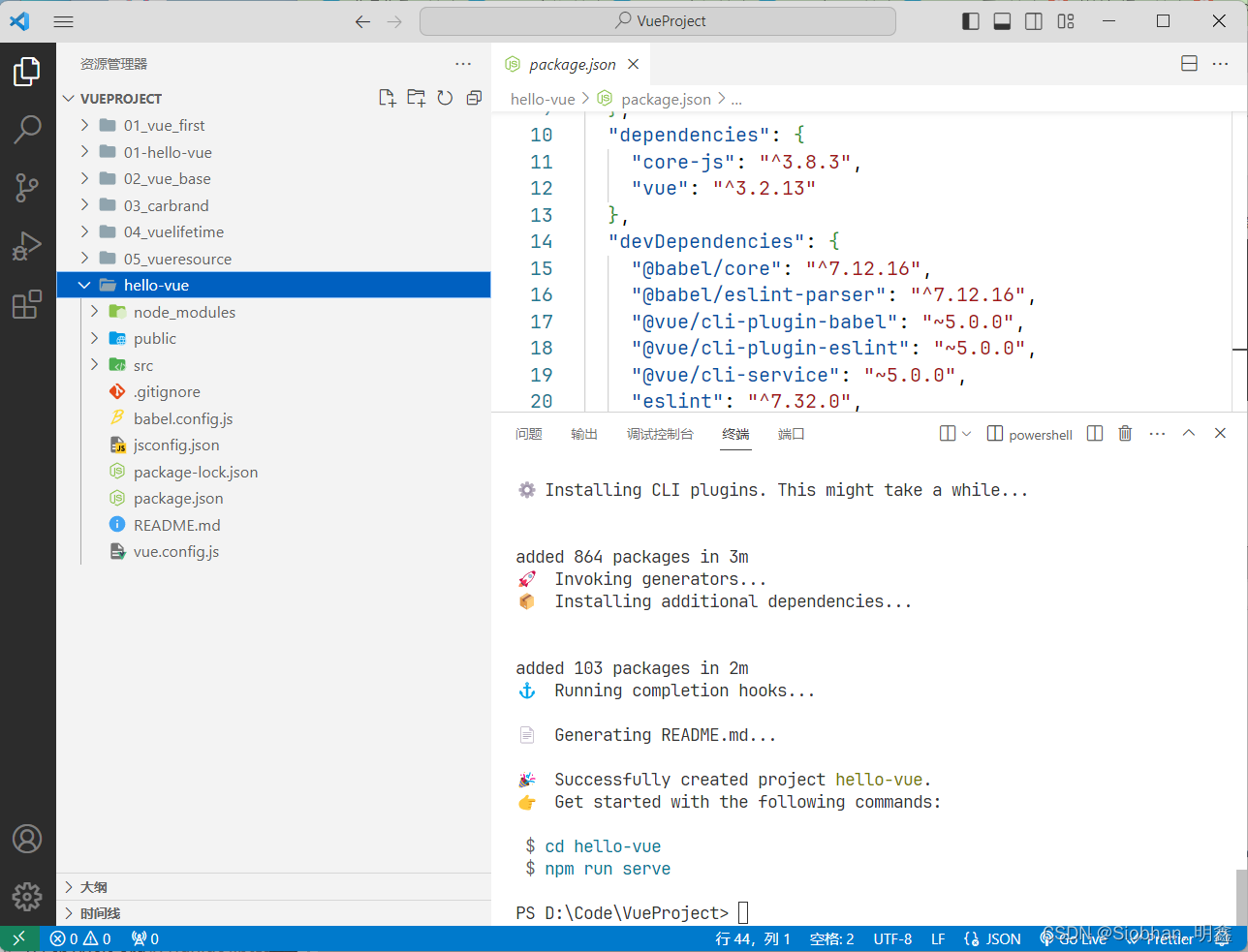Click the VueProject command center search box
1248x952 pixels.
(658, 21)
